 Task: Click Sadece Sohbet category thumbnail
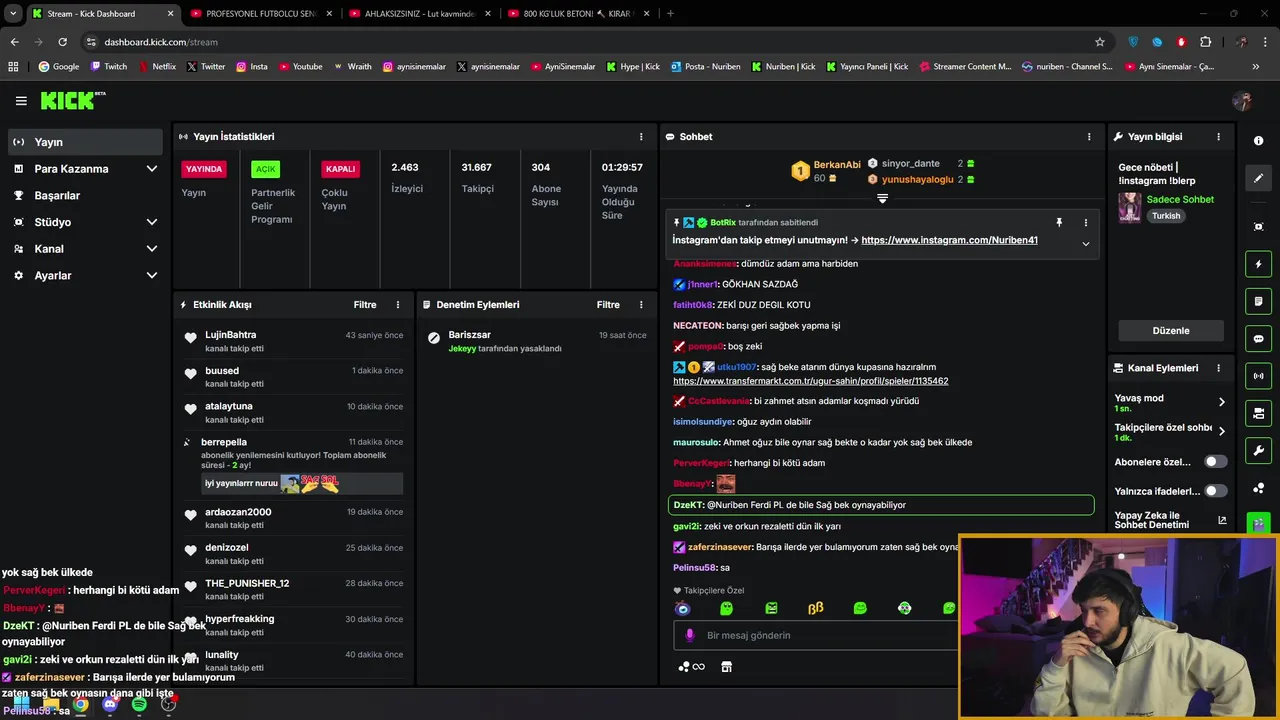pos(1130,207)
